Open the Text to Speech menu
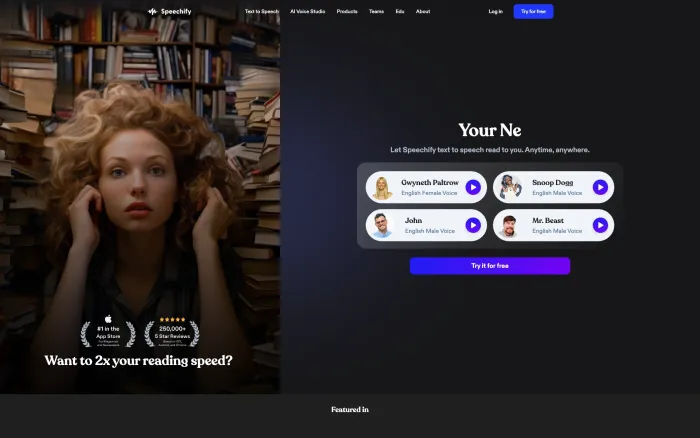Image resolution: width=700 pixels, height=438 pixels. click(262, 12)
